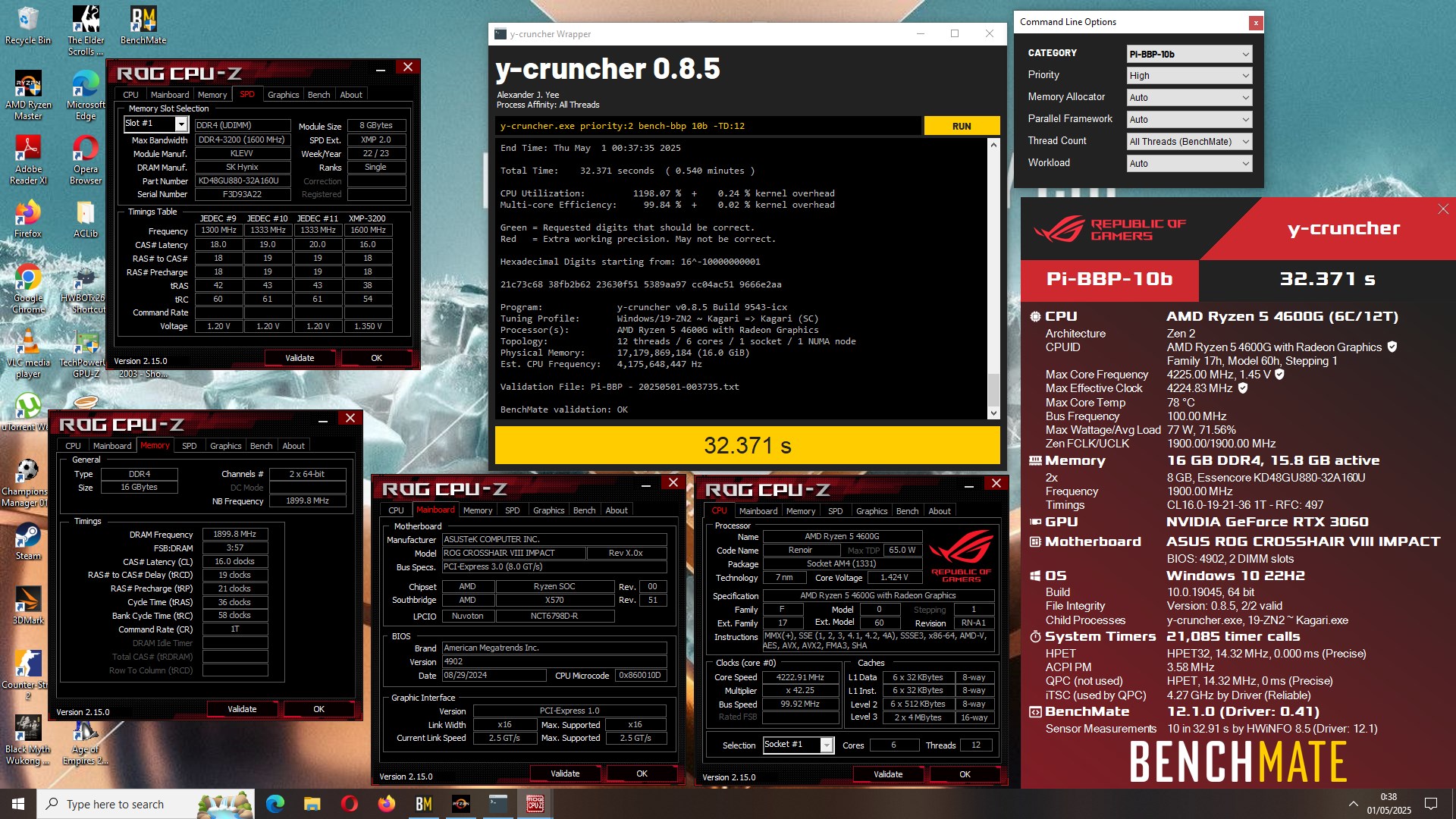Open VLC media player desktop icon

tap(28, 353)
